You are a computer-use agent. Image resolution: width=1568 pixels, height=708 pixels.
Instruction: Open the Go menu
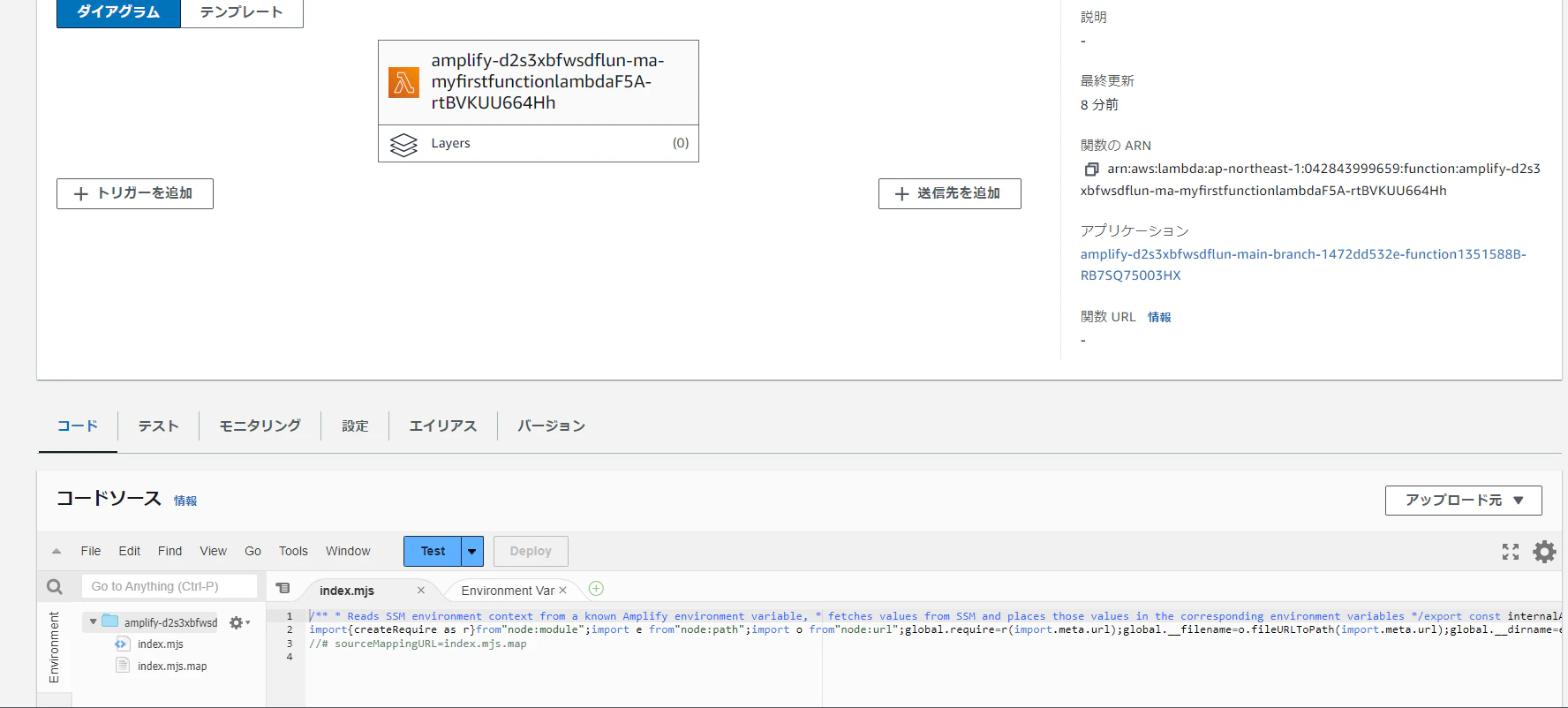click(253, 551)
